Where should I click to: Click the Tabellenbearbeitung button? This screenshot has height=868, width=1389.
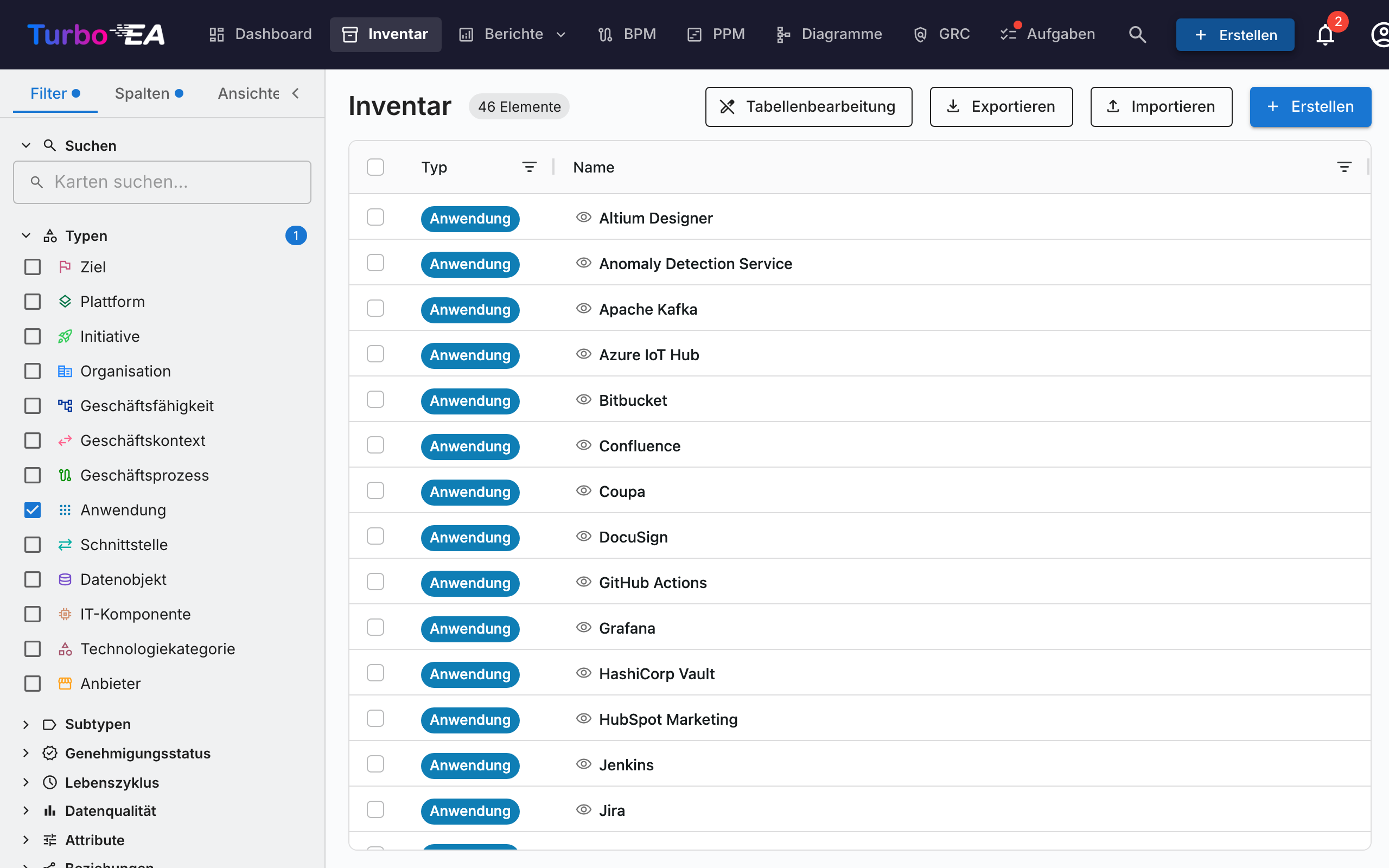pyautogui.click(x=809, y=107)
